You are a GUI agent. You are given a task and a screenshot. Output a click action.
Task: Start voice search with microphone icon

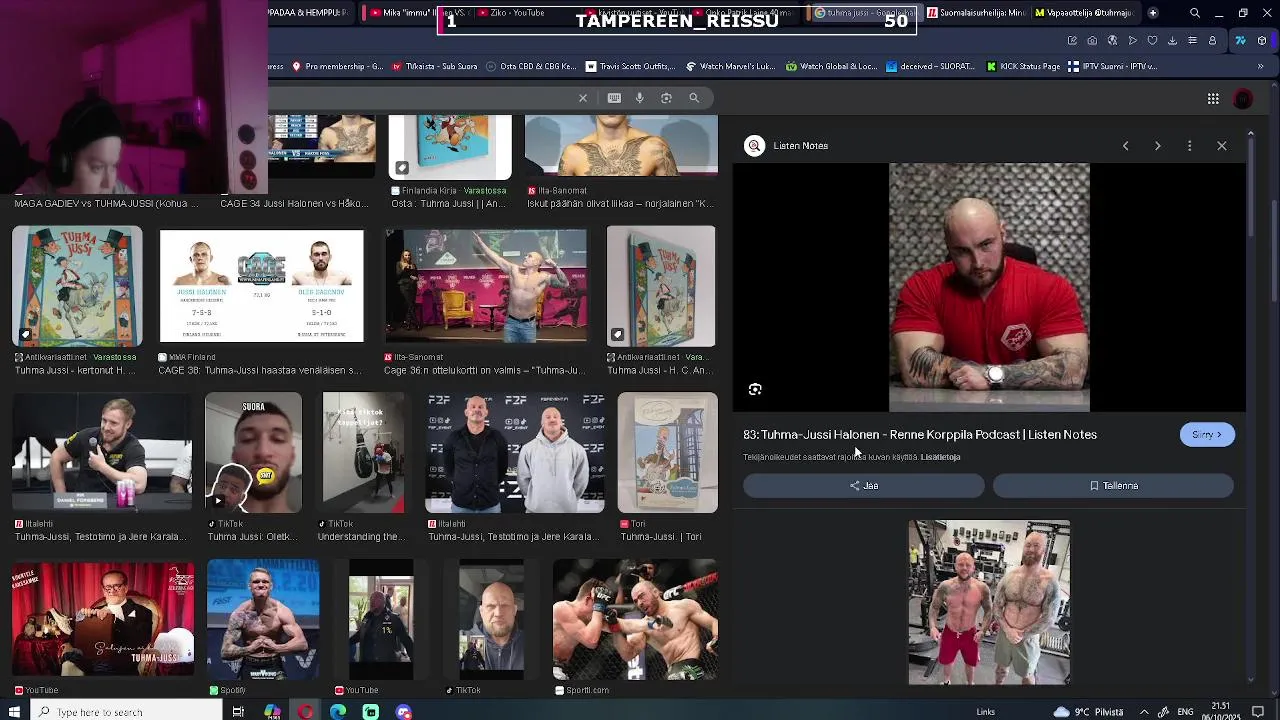[x=640, y=98]
